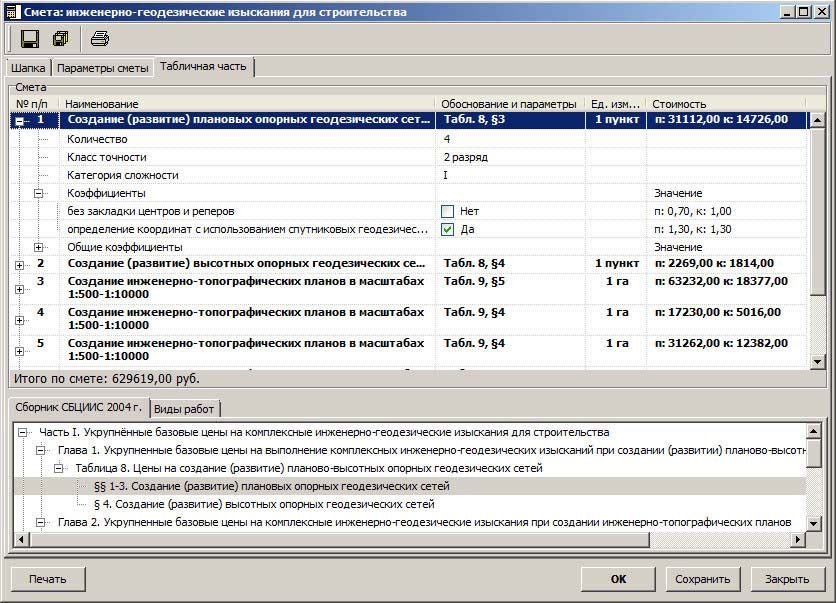Screen dimensions: 836x603
Task: Expand row 2 «Создание высотных опорных сетей»
Action: tap(20, 265)
